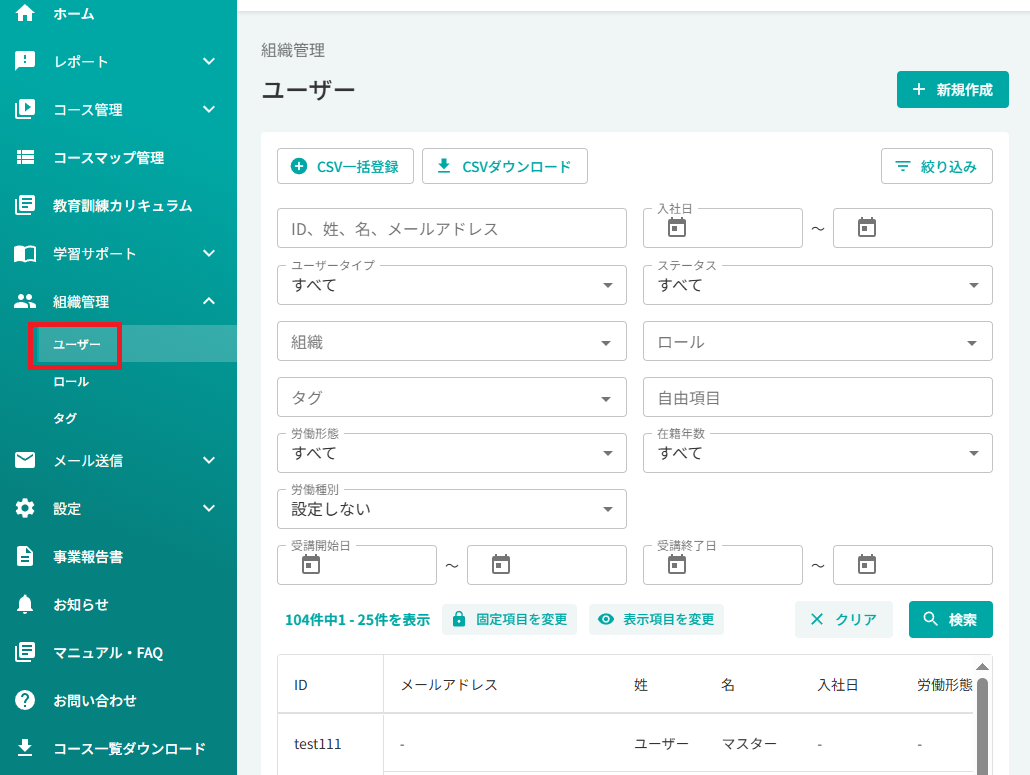Click the 教育訓練カリキュラム icon
The width and height of the screenshot is (1030, 775).
(x=25, y=205)
